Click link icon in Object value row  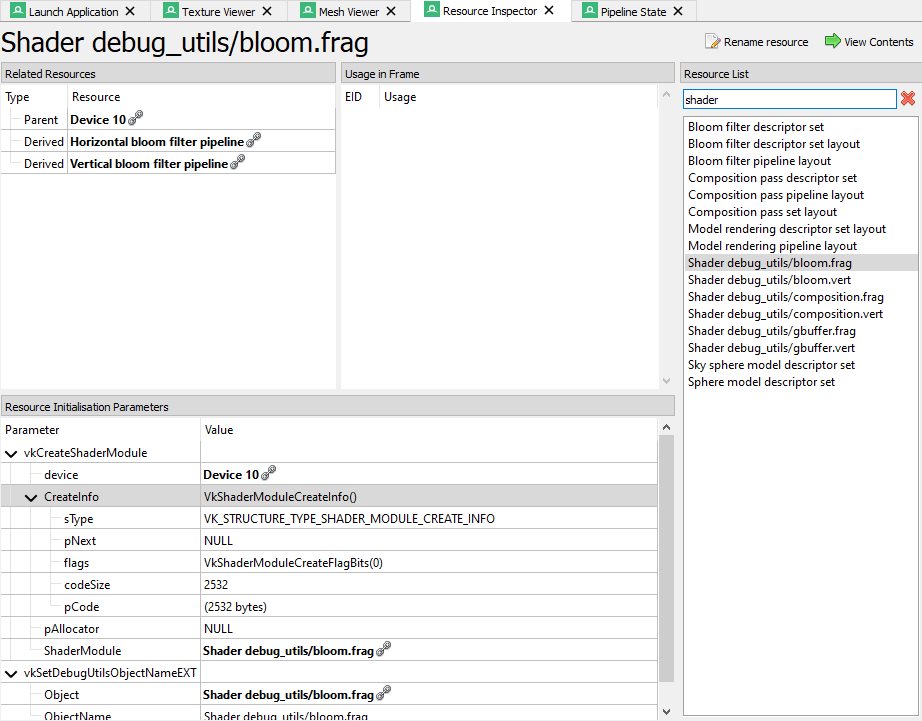point(383,694)
